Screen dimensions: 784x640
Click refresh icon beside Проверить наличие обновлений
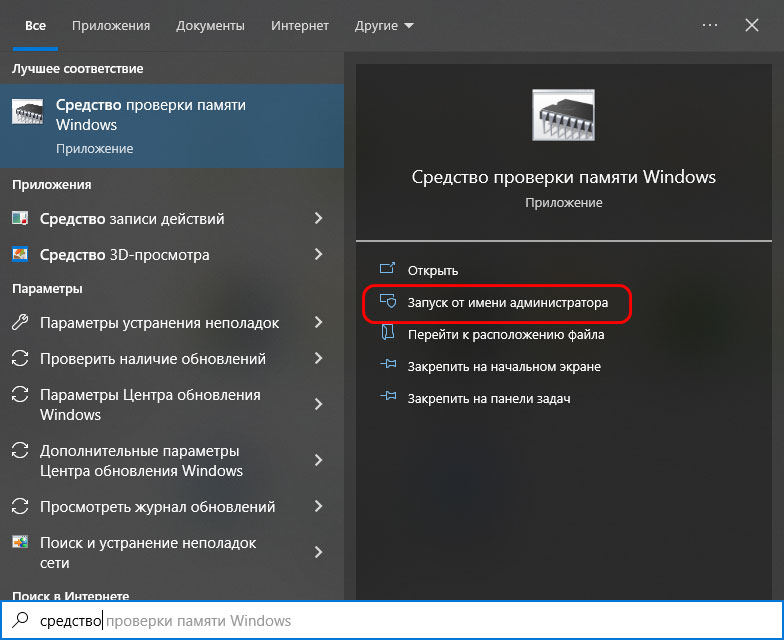tap(20, 358)
